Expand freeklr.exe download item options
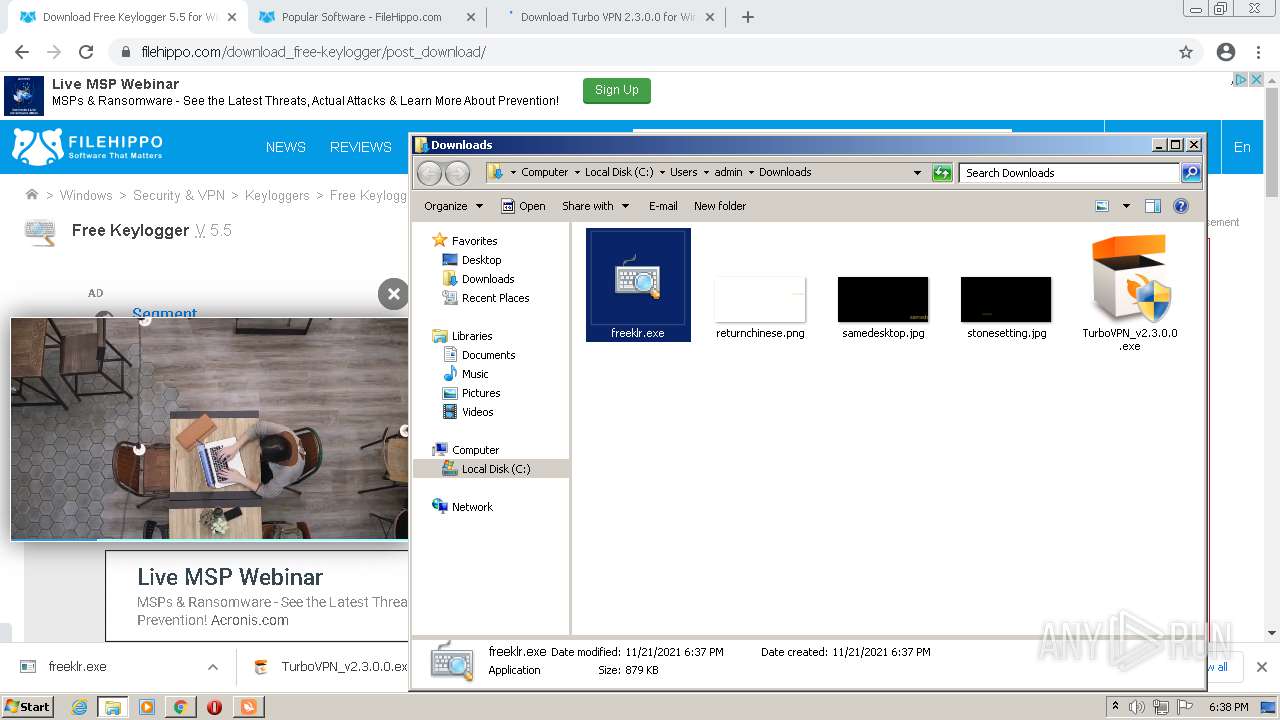 (213, 667)
